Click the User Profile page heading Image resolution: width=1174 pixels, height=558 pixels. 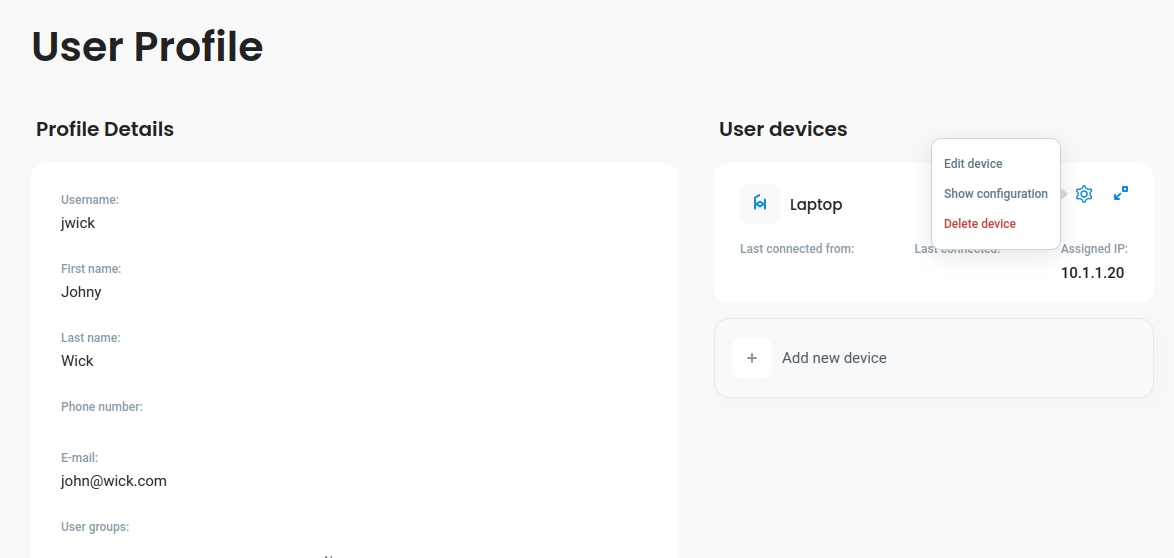coord(147,47)
